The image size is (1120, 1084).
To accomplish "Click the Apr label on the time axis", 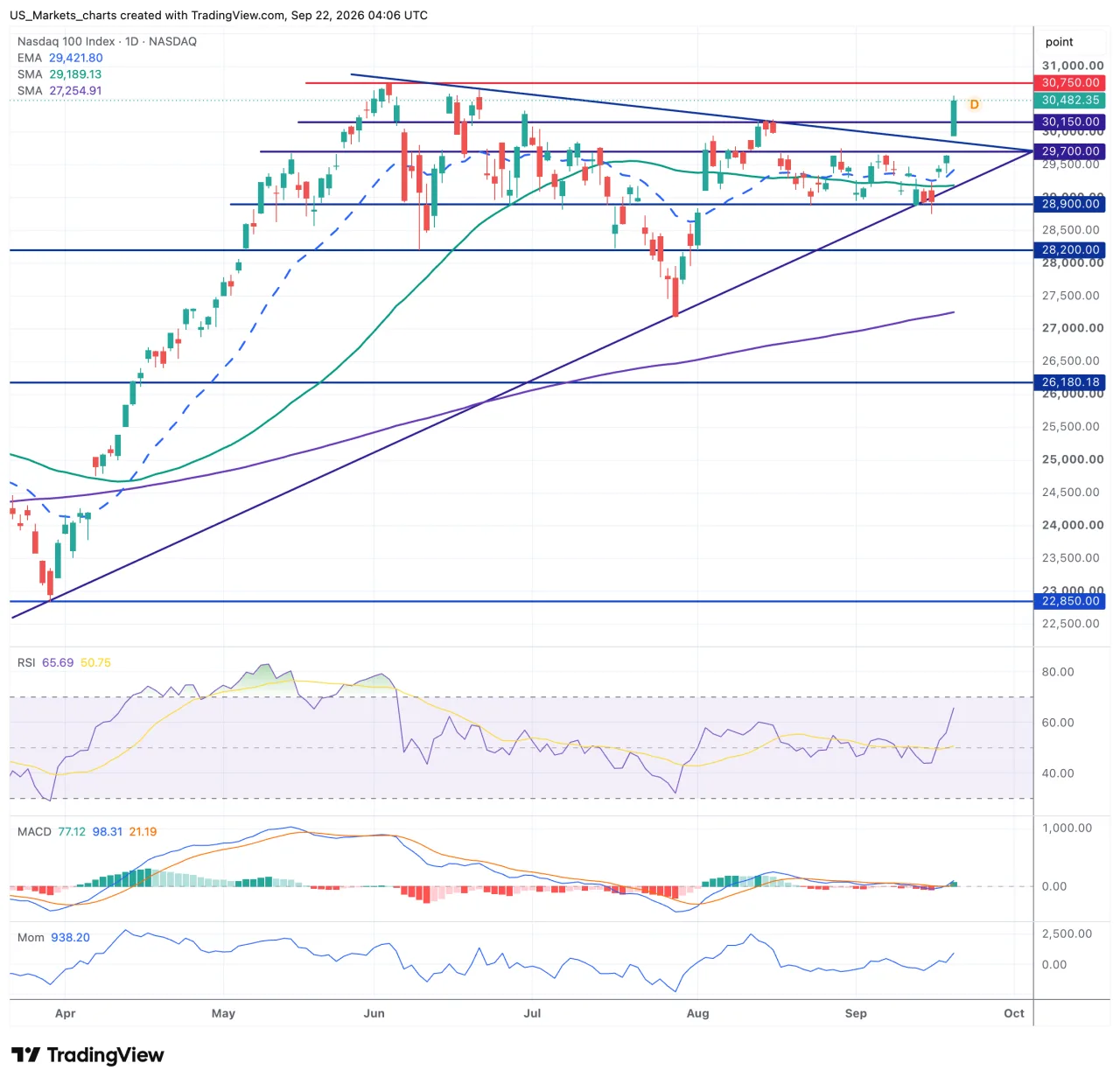I will click(66, 1014).
